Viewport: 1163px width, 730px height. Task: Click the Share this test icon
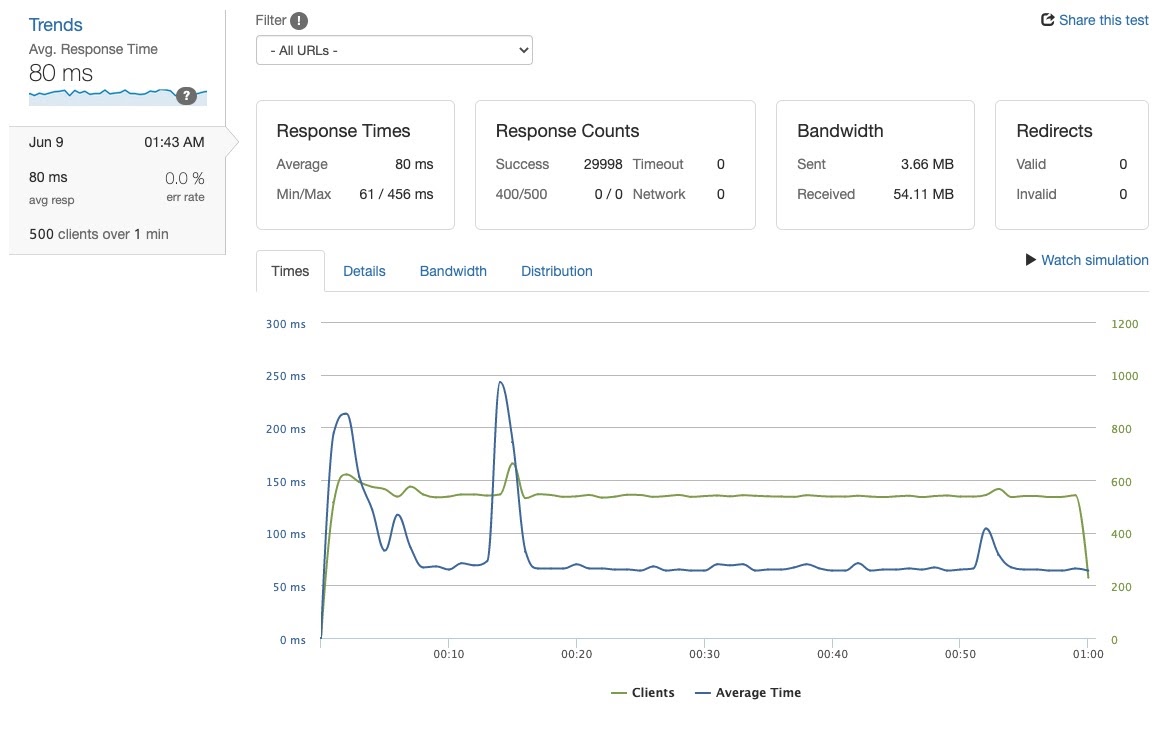tap(1047, 20)
